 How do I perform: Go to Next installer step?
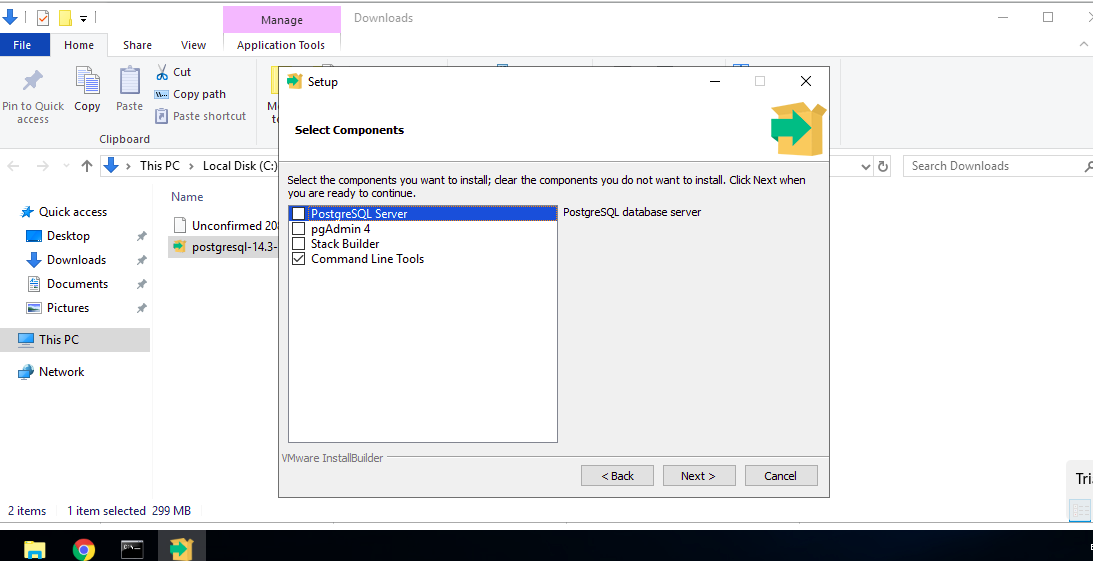(698, 476)
